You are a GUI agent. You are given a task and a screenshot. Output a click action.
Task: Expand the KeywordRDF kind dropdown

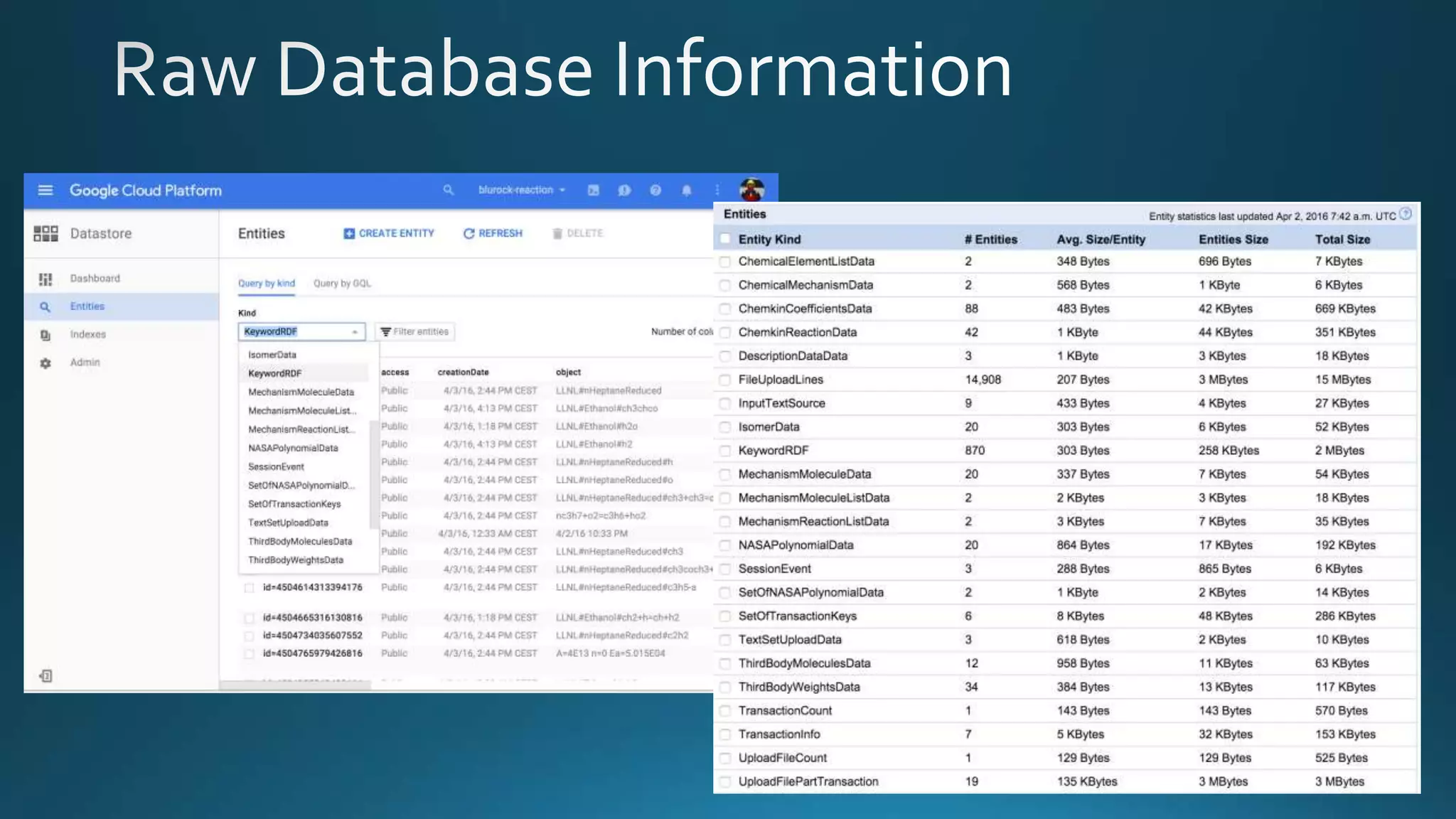tap(301, 332)
